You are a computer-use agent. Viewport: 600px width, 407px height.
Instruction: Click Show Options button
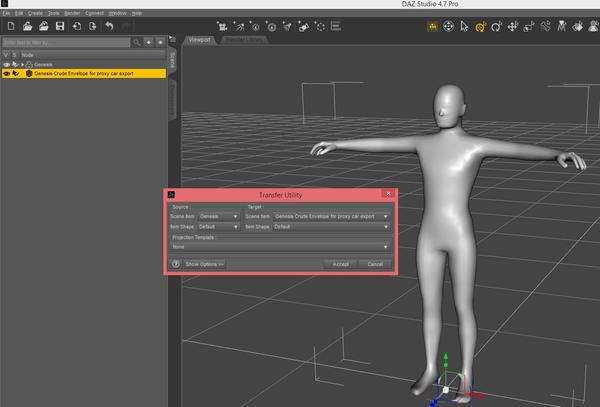[205, 264]
